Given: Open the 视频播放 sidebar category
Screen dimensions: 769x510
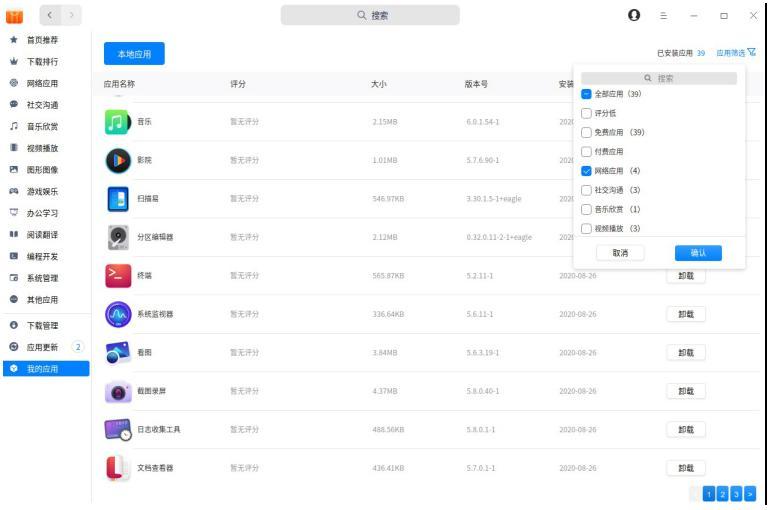Looking at the screenshot, I should click(x=42, y=148).
